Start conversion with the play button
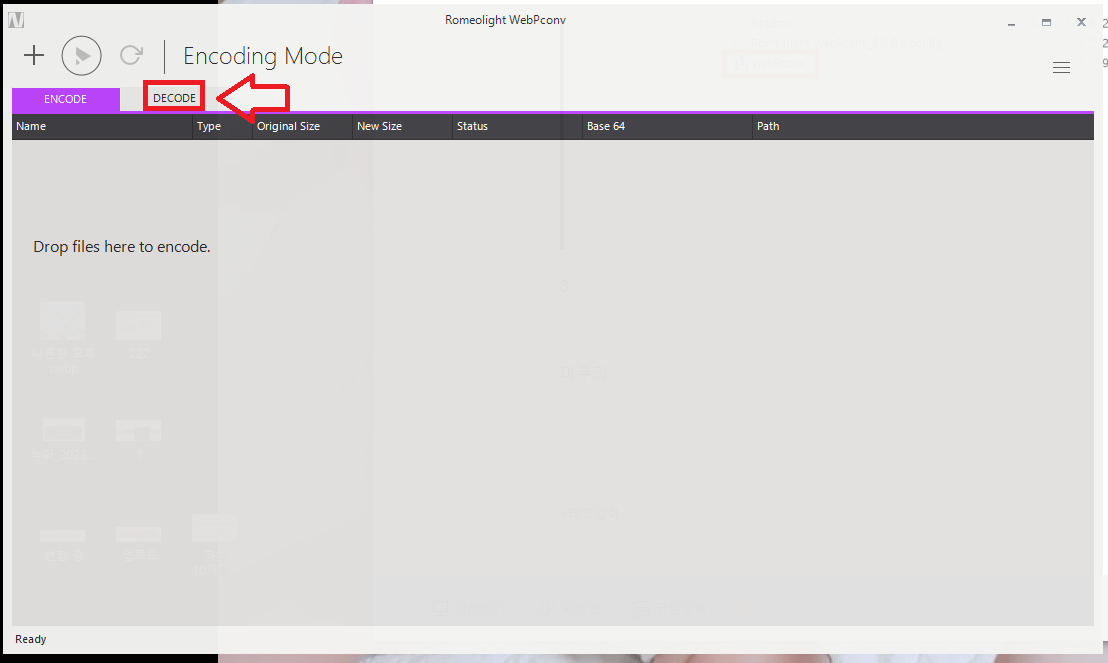1108x663 pixels. point(81,55)
